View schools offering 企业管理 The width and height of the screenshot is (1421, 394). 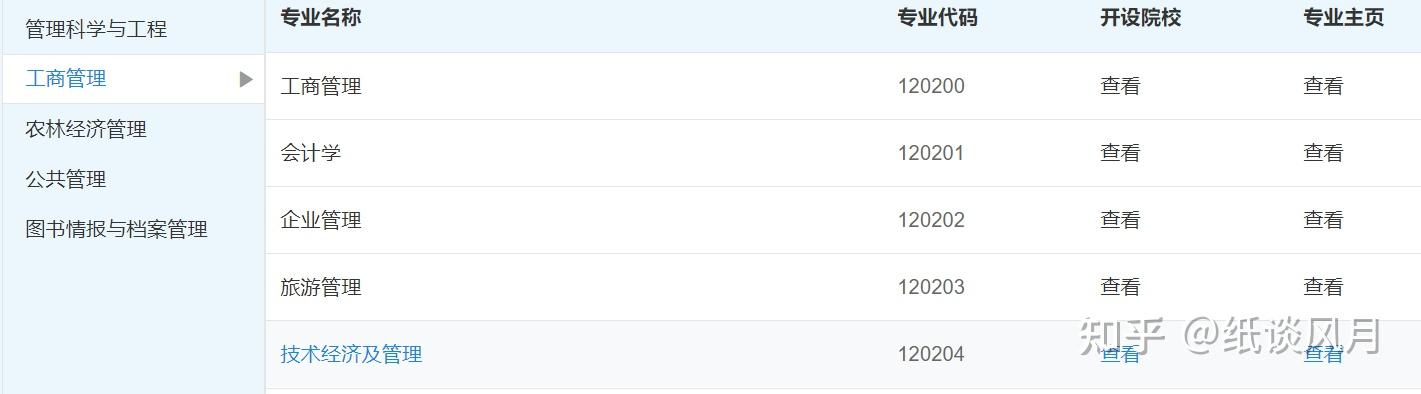pyautogui.click(x=1120, y=220)
